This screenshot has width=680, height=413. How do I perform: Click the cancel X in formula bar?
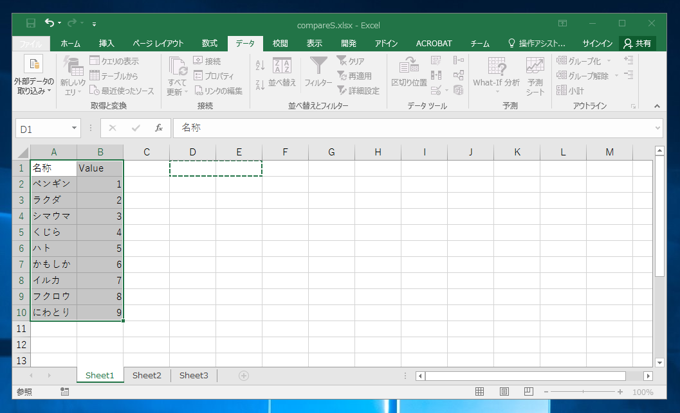tap(112, 128)
